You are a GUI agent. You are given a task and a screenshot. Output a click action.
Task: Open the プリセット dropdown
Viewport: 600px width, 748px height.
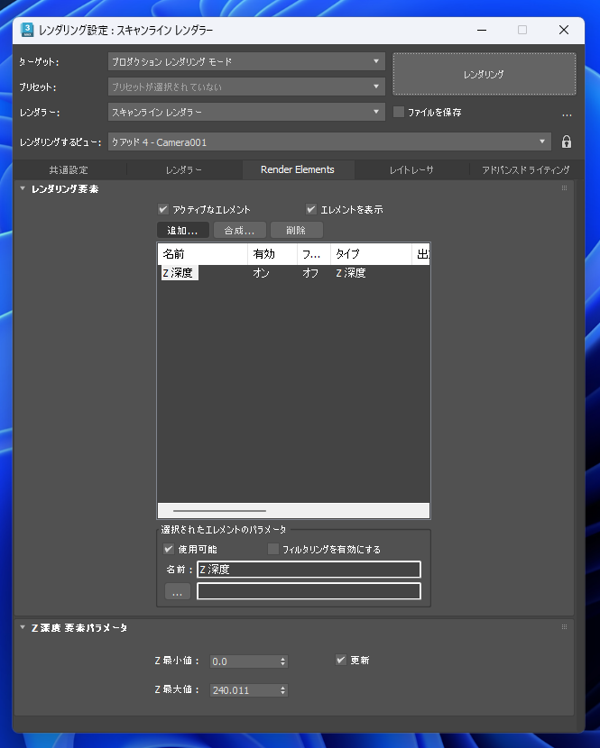pyautogui.click(x=246, y=87)
